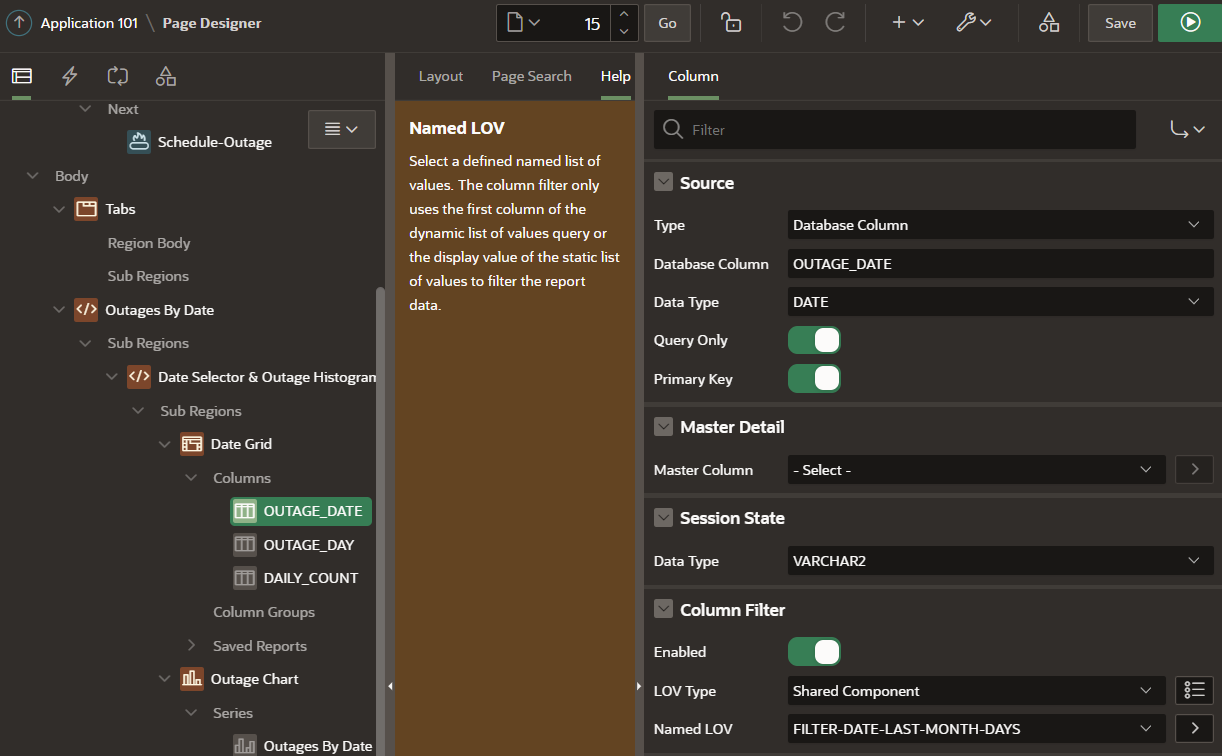
Task: Click the Save button
Action: (1120, 23)
